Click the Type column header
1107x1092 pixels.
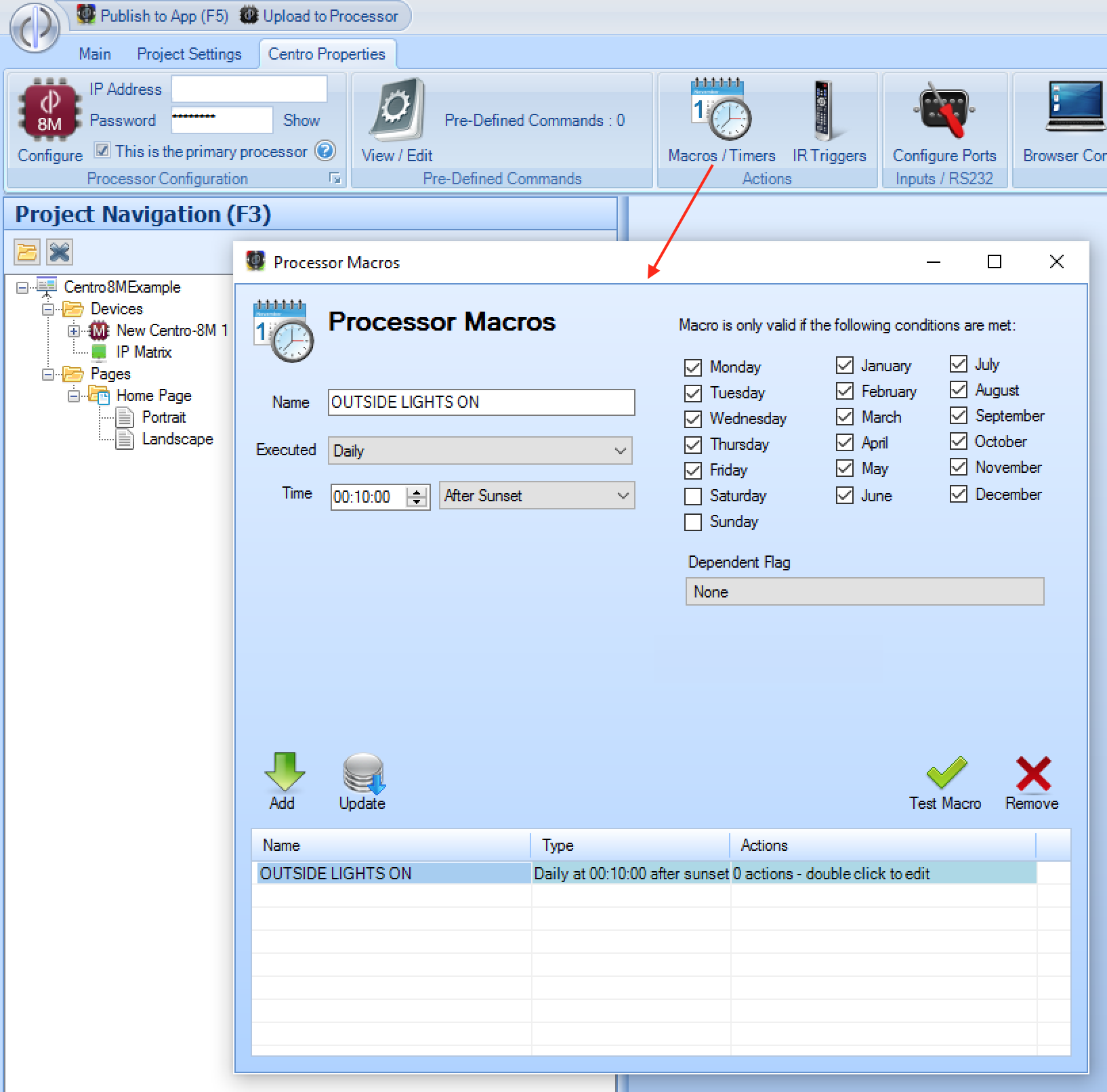pyautogui.click(x=631, y=845)
